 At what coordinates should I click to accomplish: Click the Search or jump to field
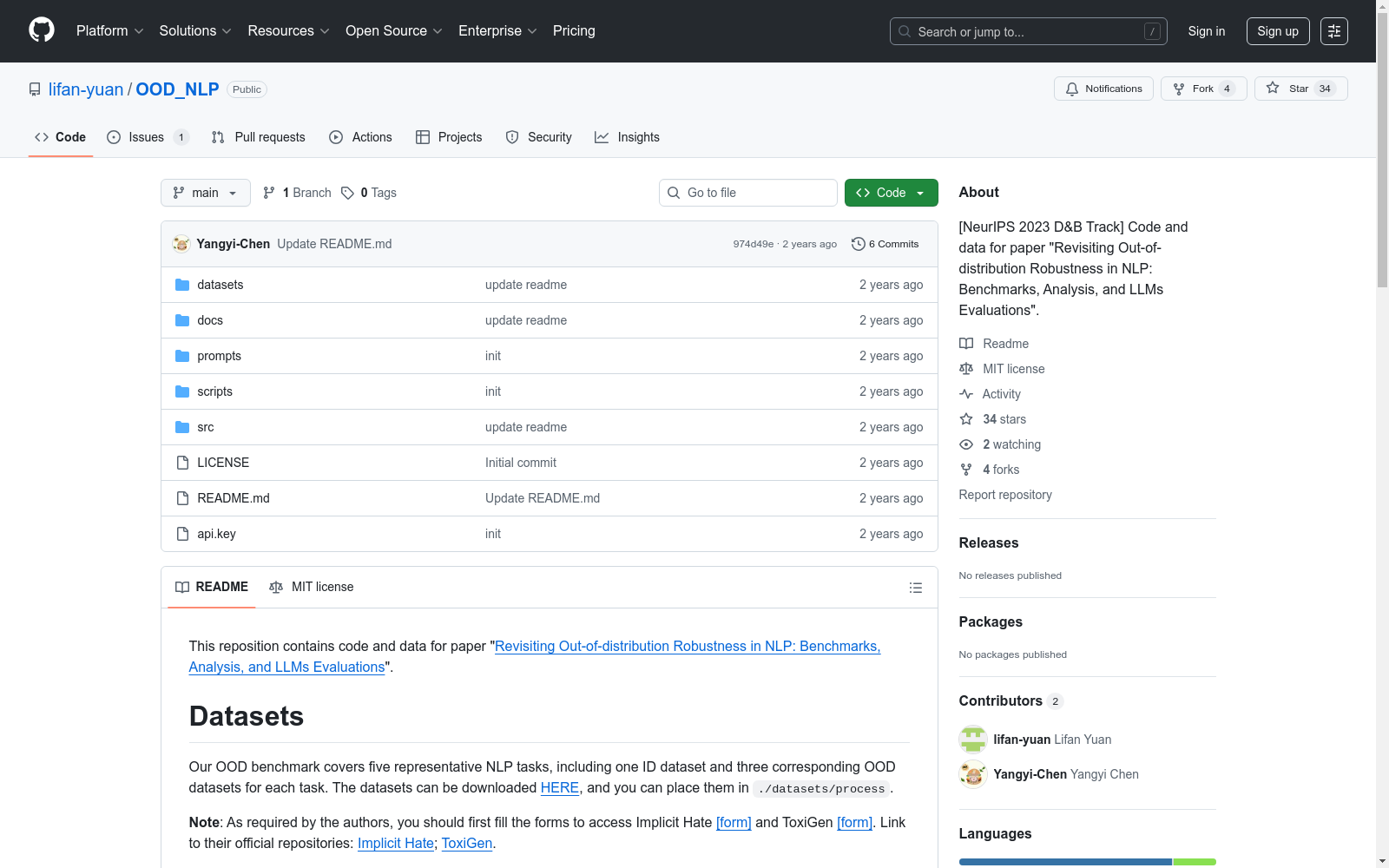click(x=1029, y=31)
